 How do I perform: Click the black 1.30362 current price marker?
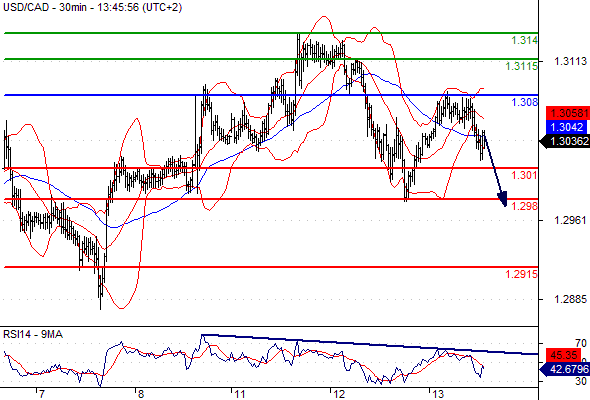click(564, 141)
